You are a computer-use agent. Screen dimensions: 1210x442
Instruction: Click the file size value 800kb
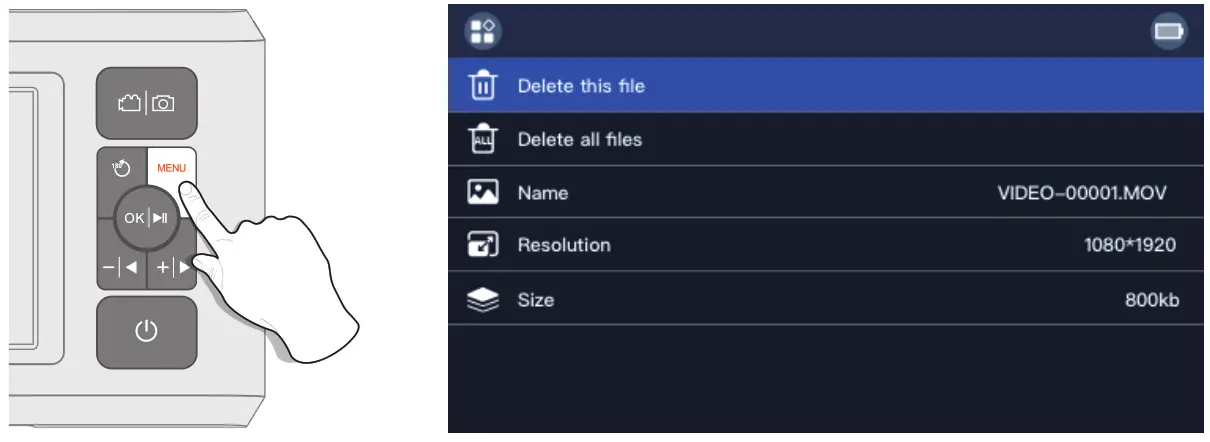1151,299
